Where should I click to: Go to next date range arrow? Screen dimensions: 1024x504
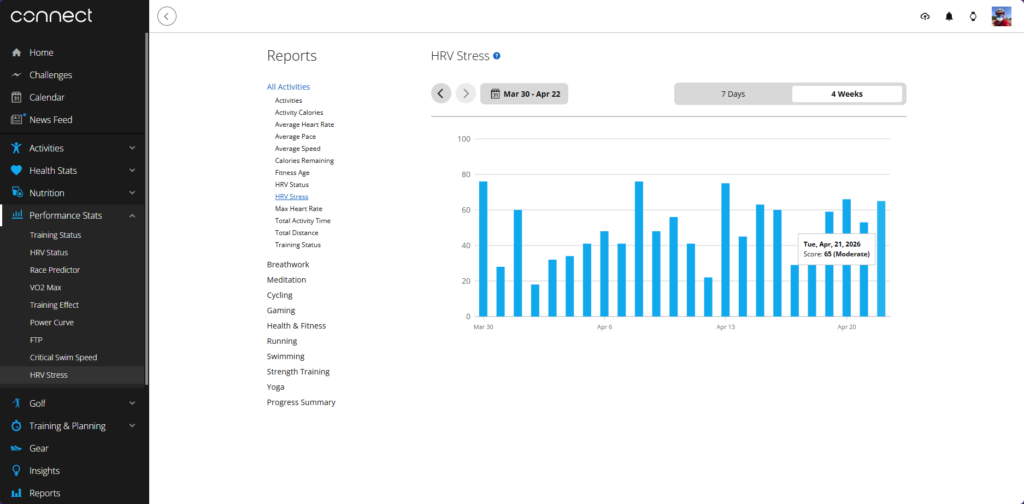(466, 93)
